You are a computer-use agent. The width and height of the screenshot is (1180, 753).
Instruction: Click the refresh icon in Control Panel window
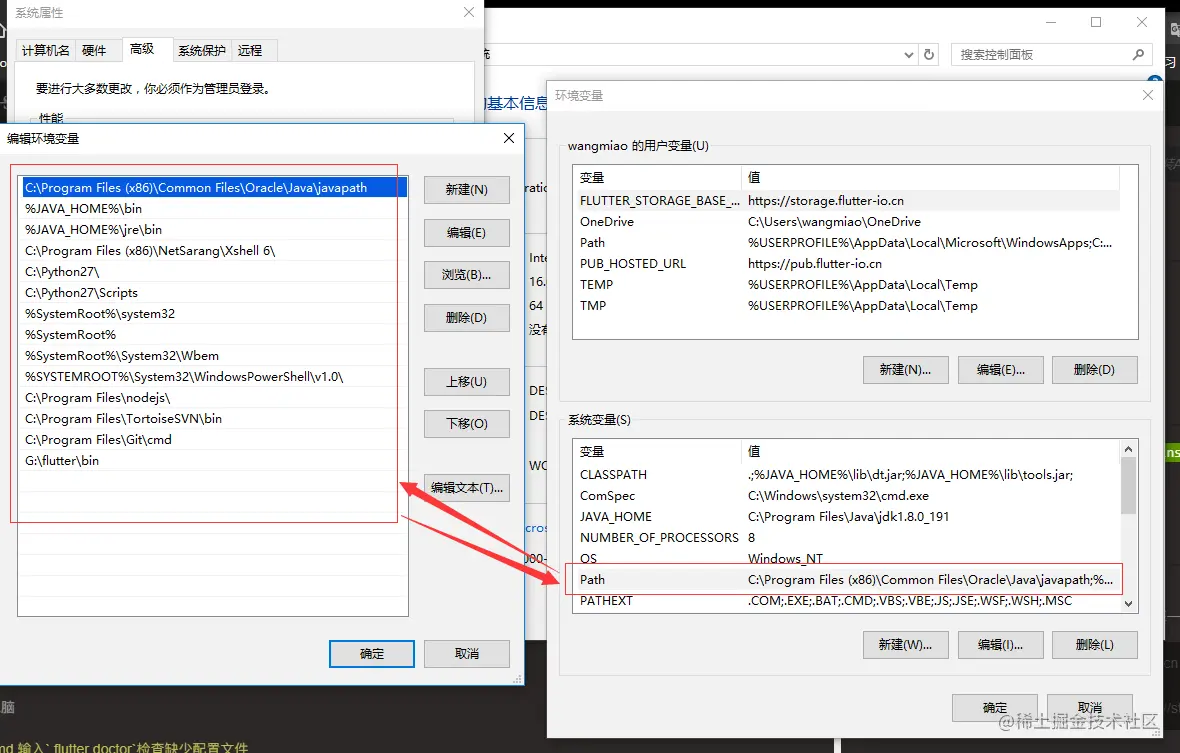929,54
